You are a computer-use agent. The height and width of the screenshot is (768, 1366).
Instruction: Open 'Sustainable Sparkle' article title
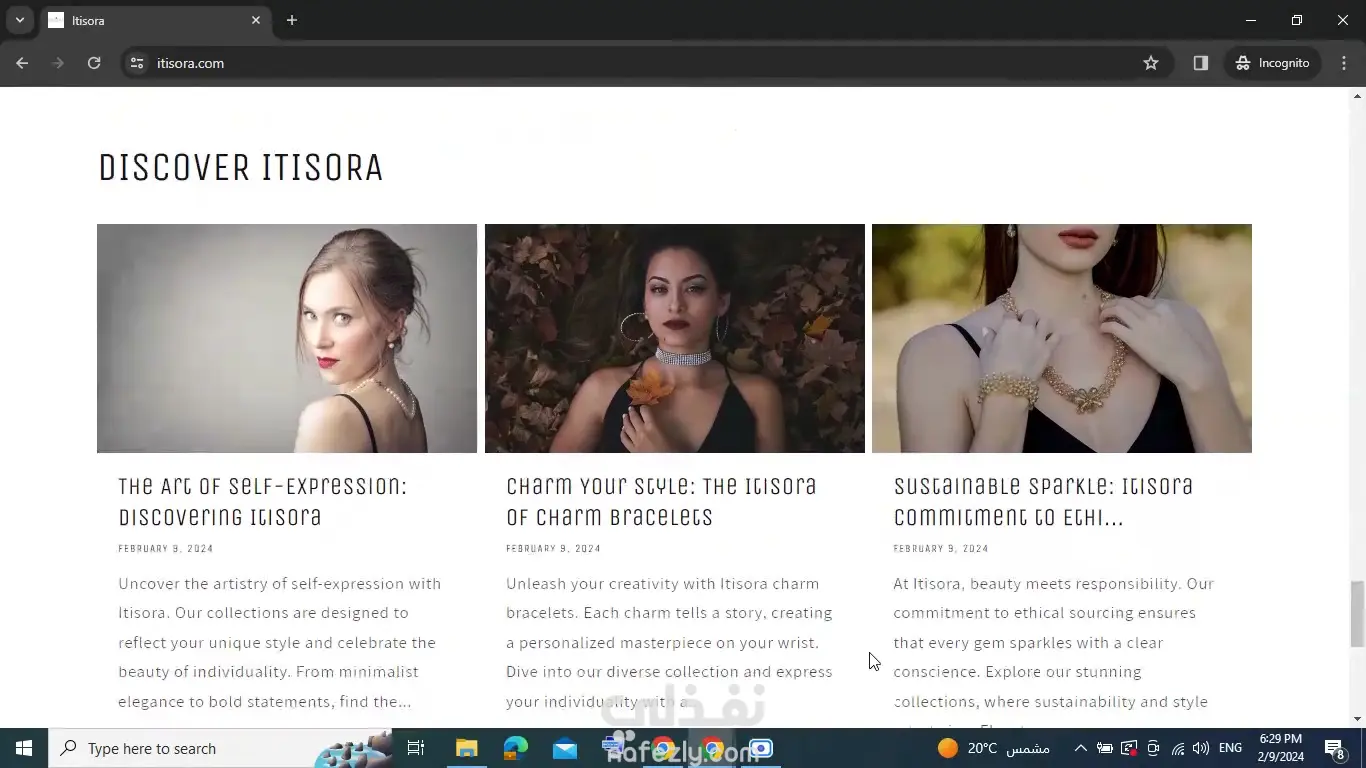pos(1043,501)
